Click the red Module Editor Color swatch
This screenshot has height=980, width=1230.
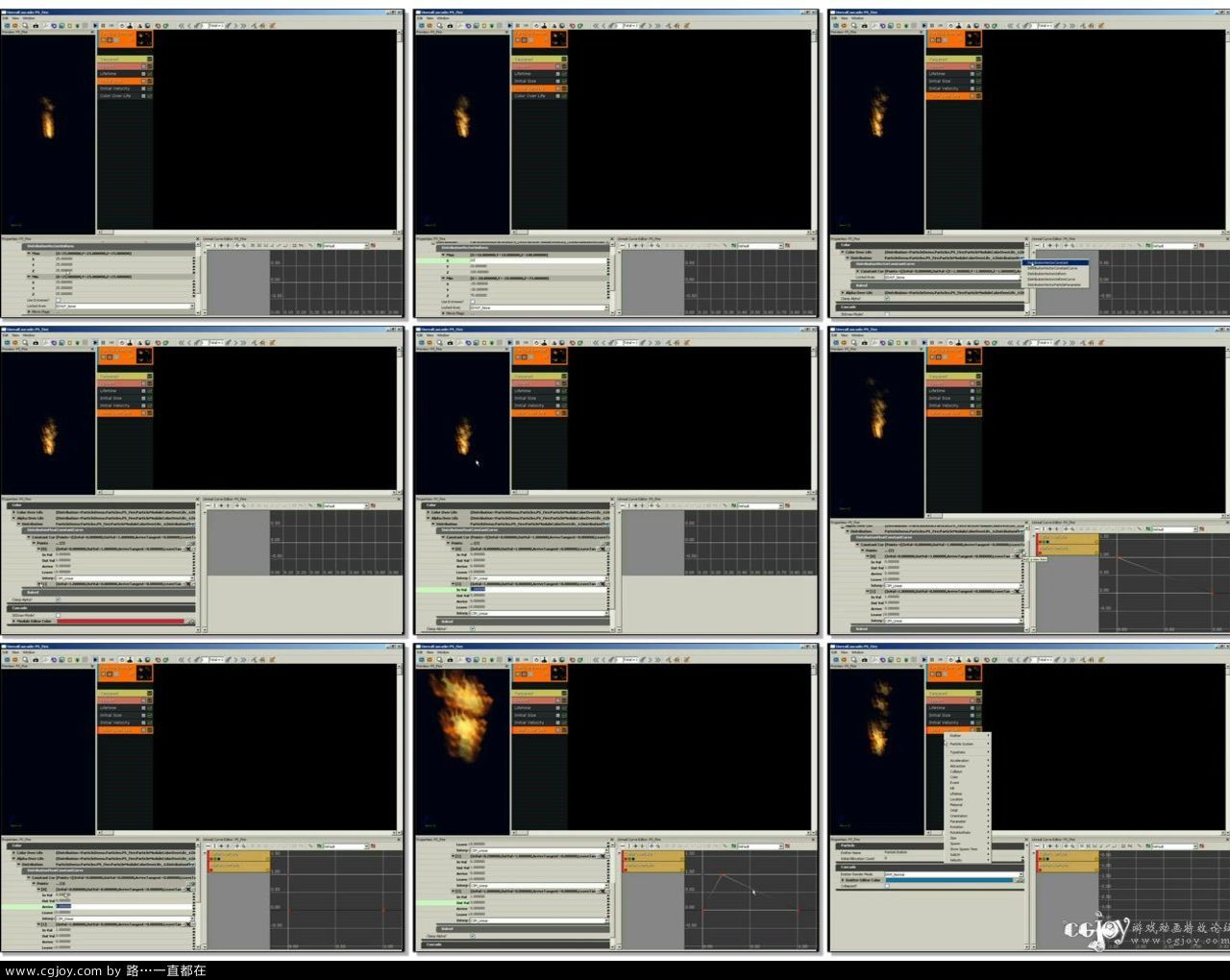[120, 621]
